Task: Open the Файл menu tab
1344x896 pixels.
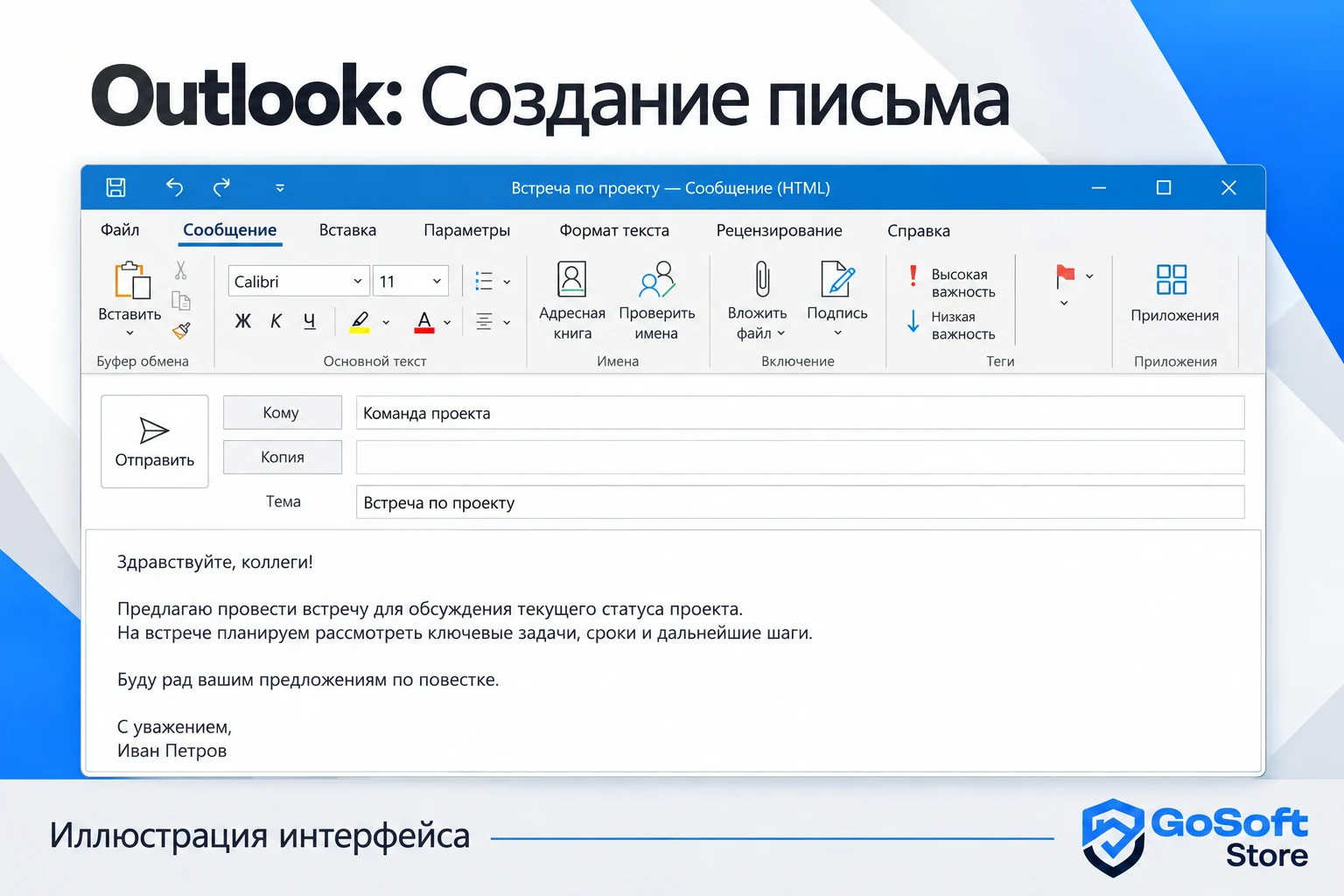Action: (120, 230)
